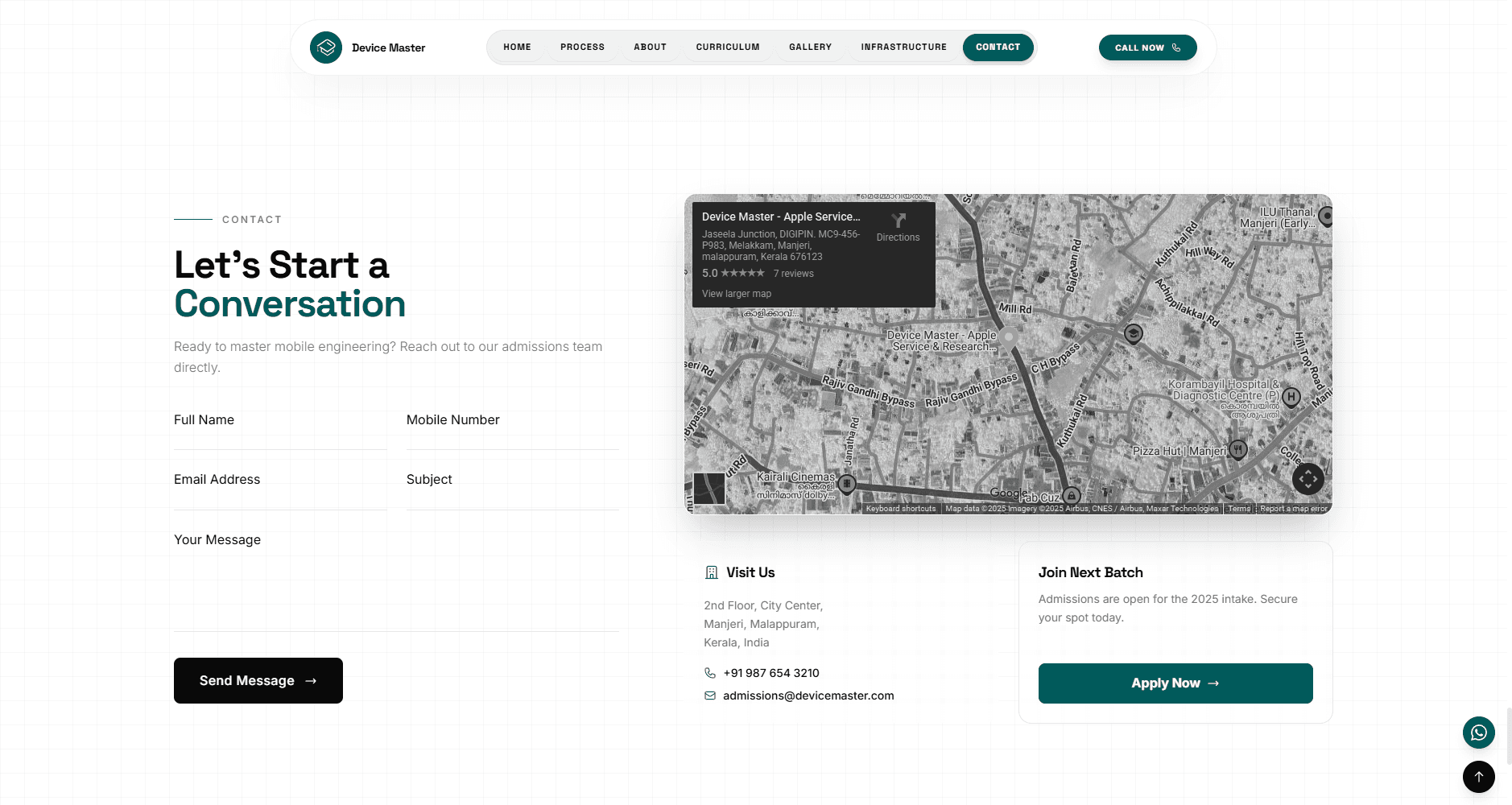This screenshot has height=805, width=1512.
Task: Open the map Terms link
Action: (x=1239, y=509)
